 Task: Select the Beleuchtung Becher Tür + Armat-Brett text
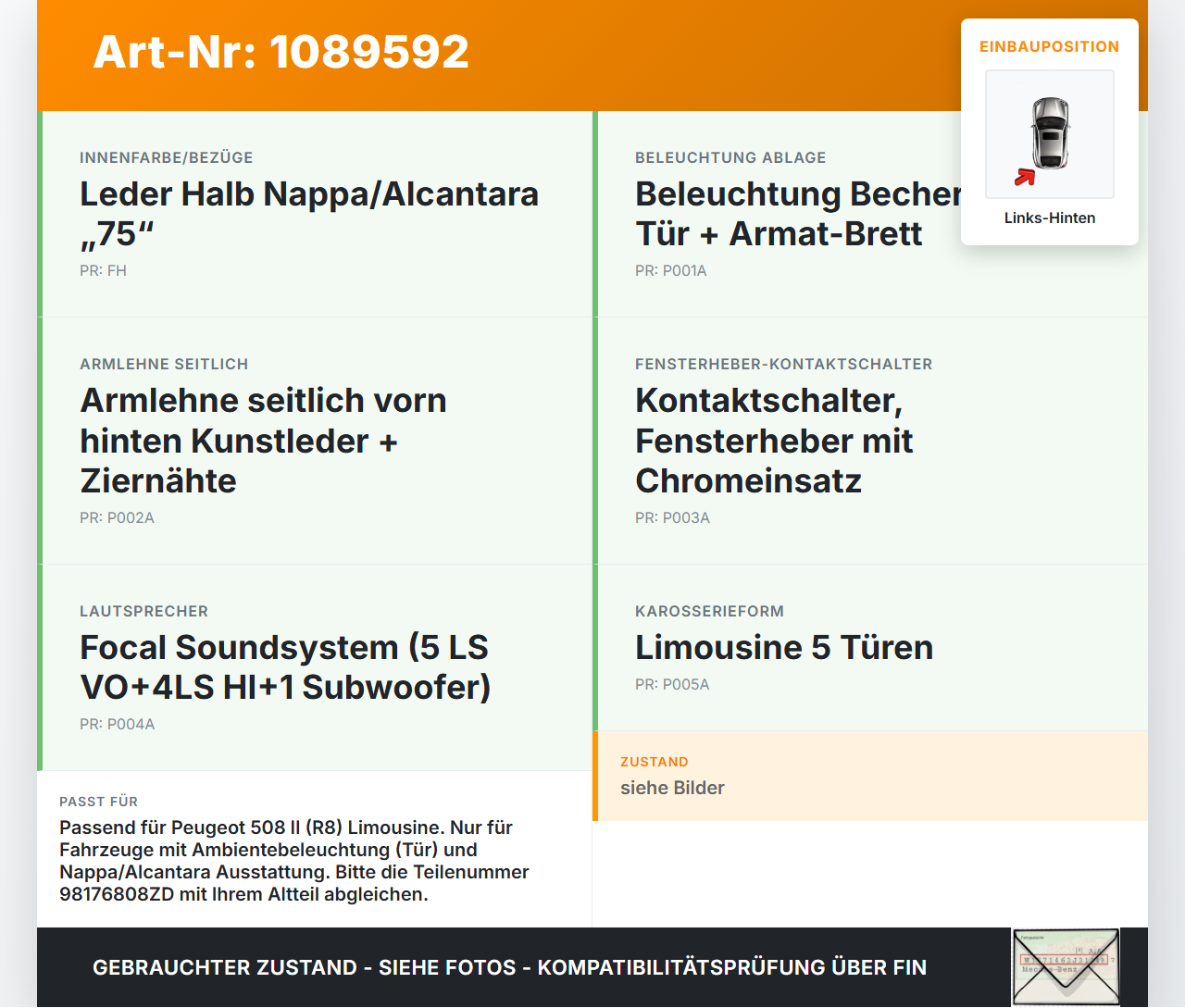point(798,214)
